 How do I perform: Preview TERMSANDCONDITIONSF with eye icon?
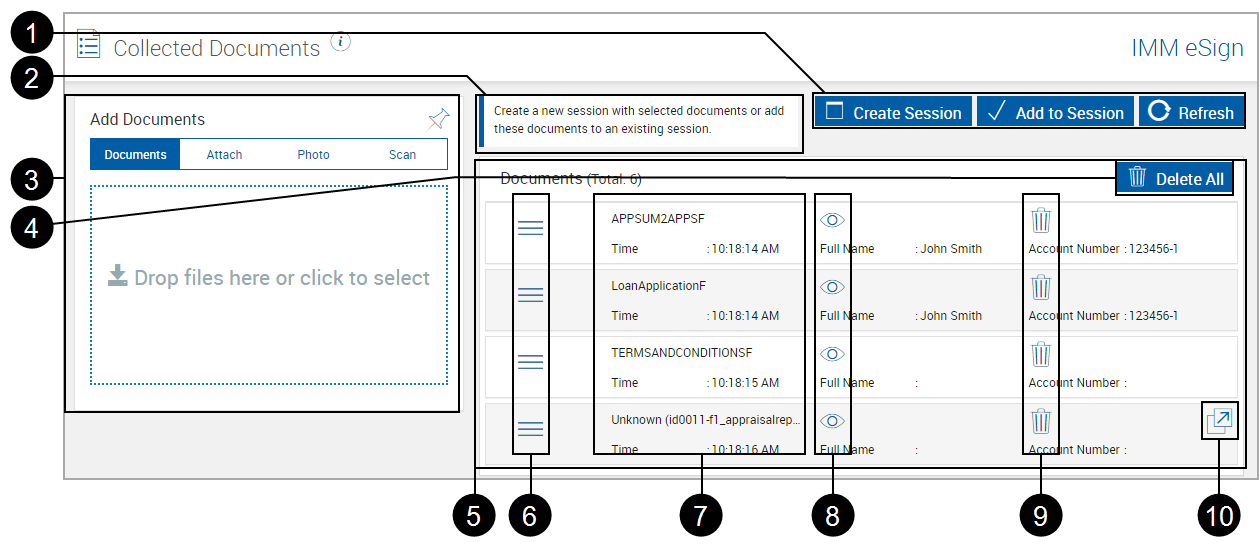coord(832,354)
